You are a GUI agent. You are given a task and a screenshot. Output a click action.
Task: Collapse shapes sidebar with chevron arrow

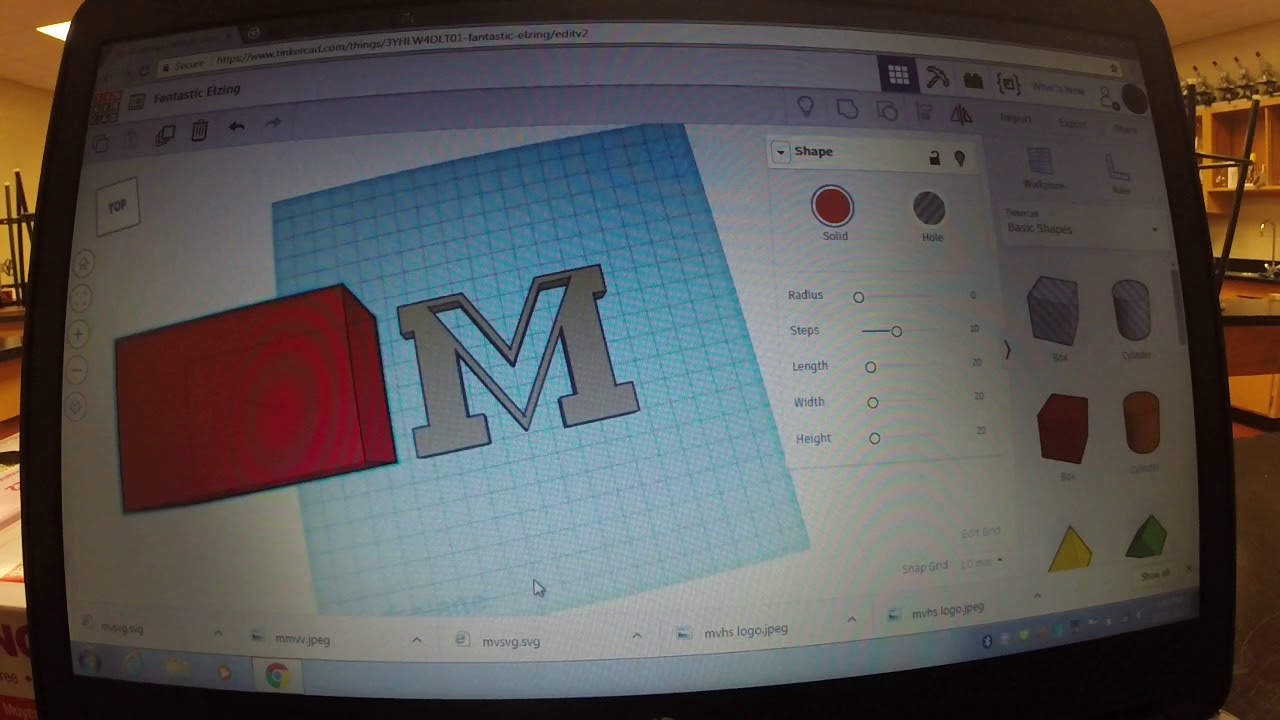tap(1007, 350)
